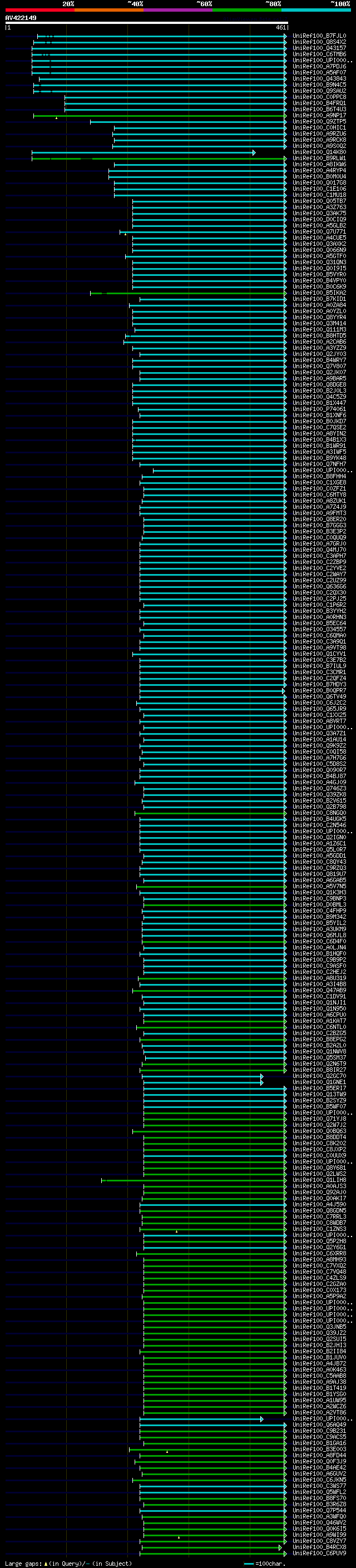Open hit UniRef100_B2SYZ9

point(319,1101)
